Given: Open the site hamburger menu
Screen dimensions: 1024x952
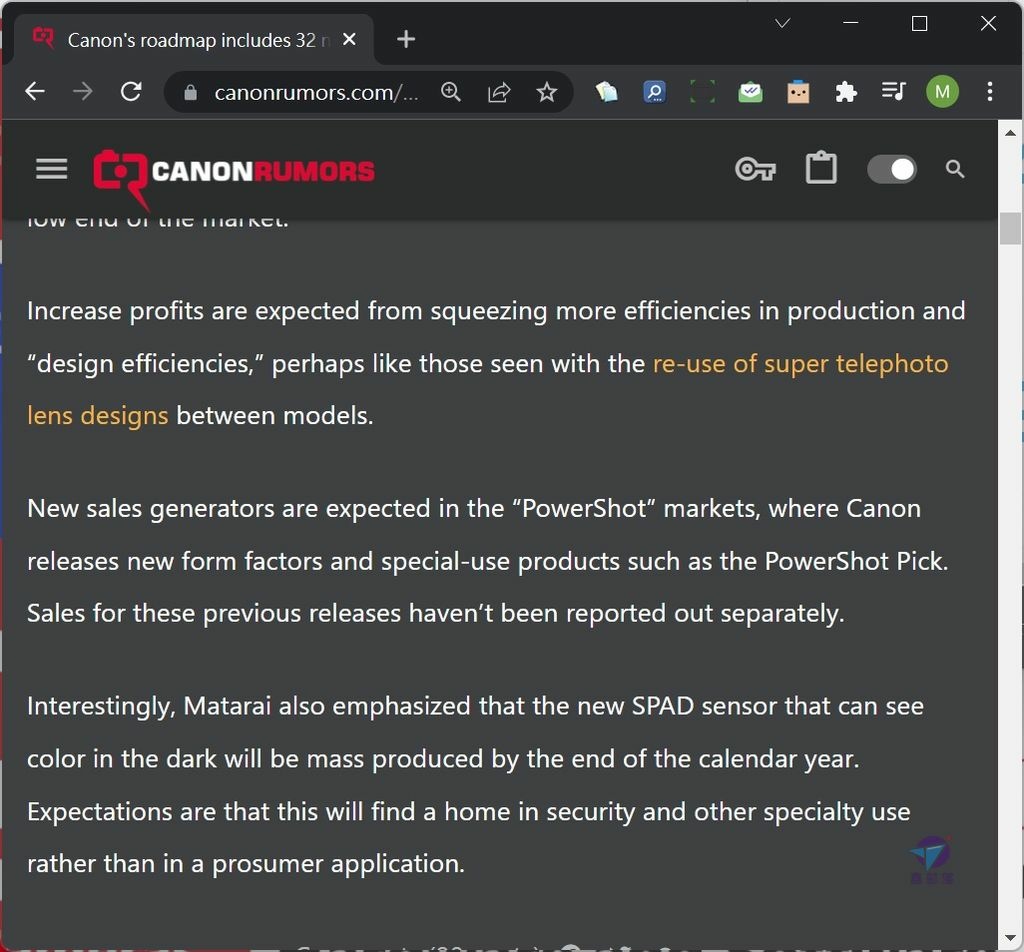Looking at the screenshot, I should tap(52, 168).
